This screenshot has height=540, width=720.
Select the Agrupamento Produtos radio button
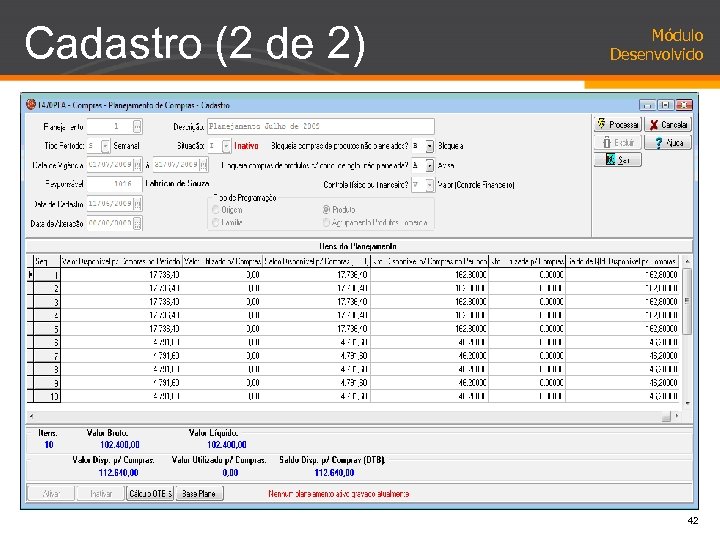tap(326, 222)
